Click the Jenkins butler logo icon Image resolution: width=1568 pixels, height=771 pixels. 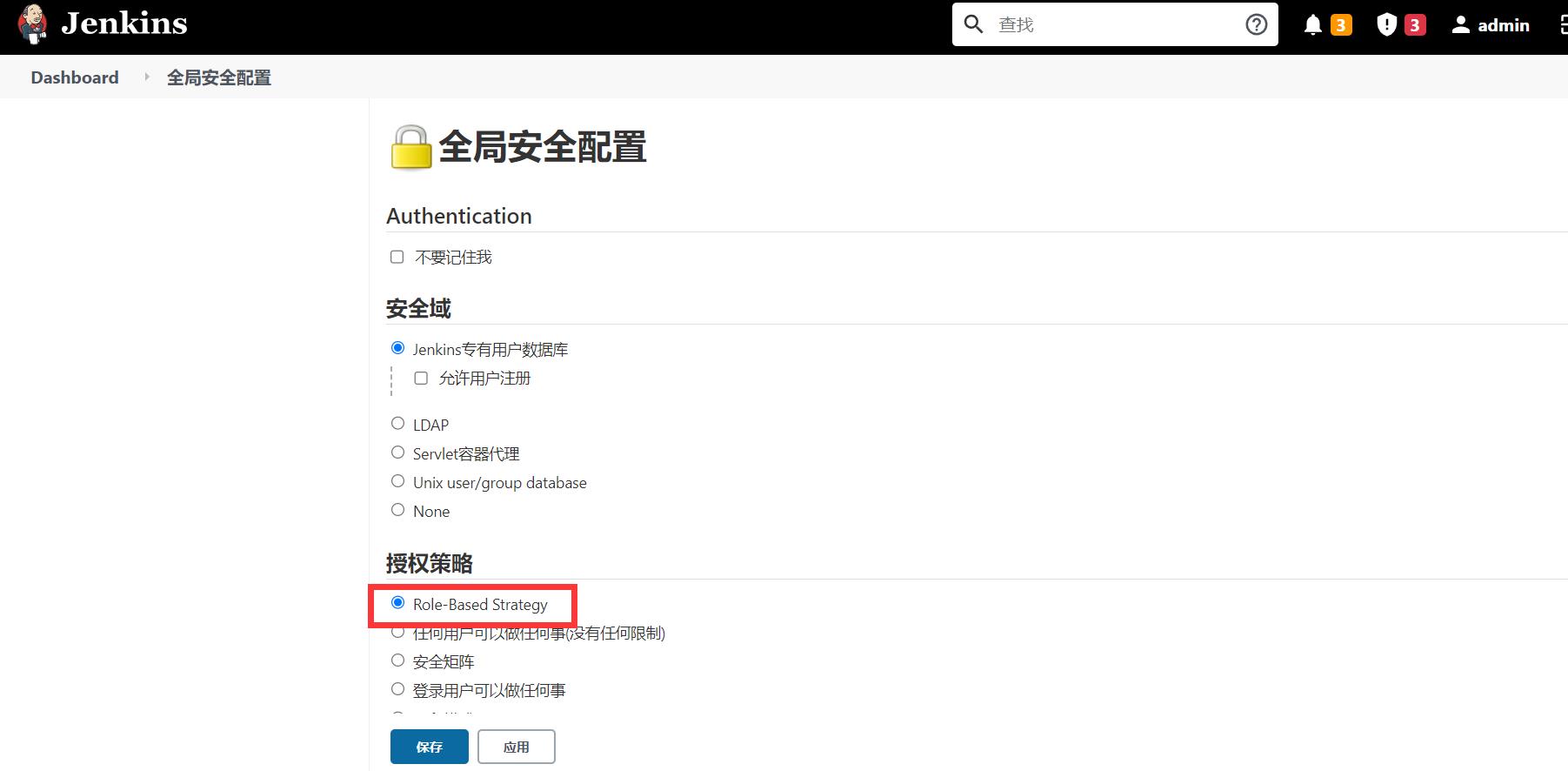tap(32, 23)
